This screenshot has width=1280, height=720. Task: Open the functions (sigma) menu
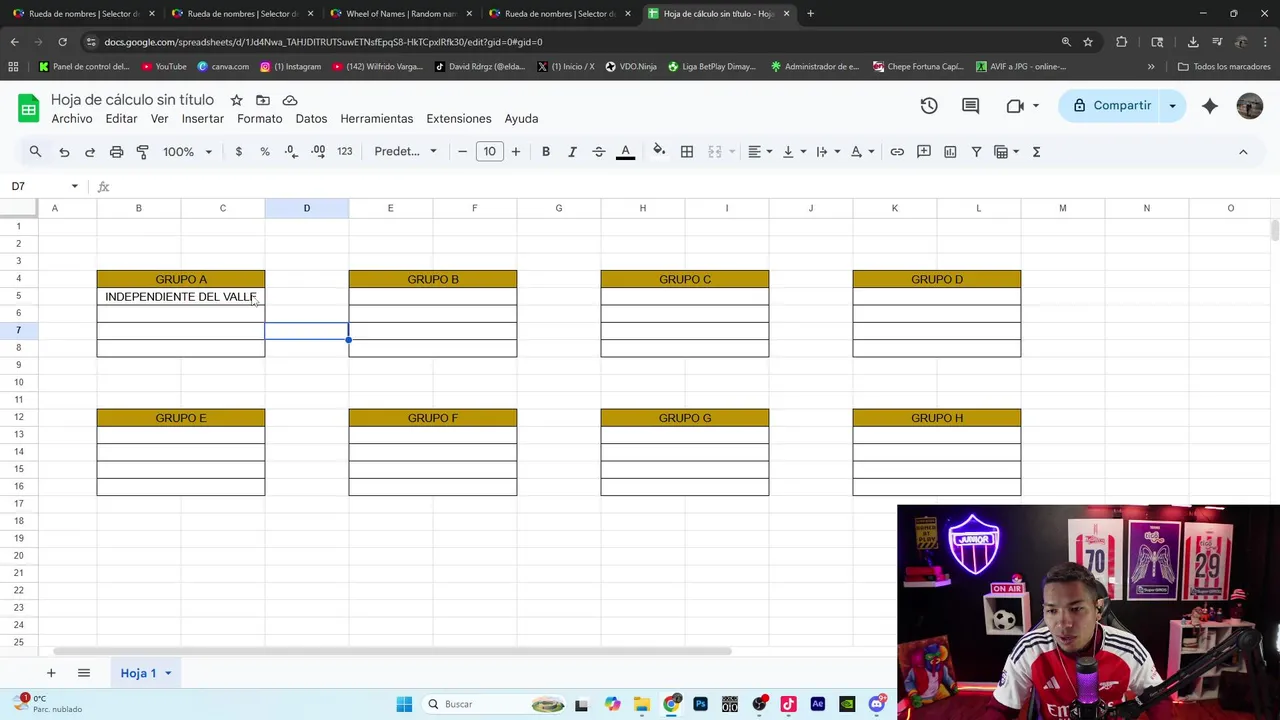tap(1036, 152)
